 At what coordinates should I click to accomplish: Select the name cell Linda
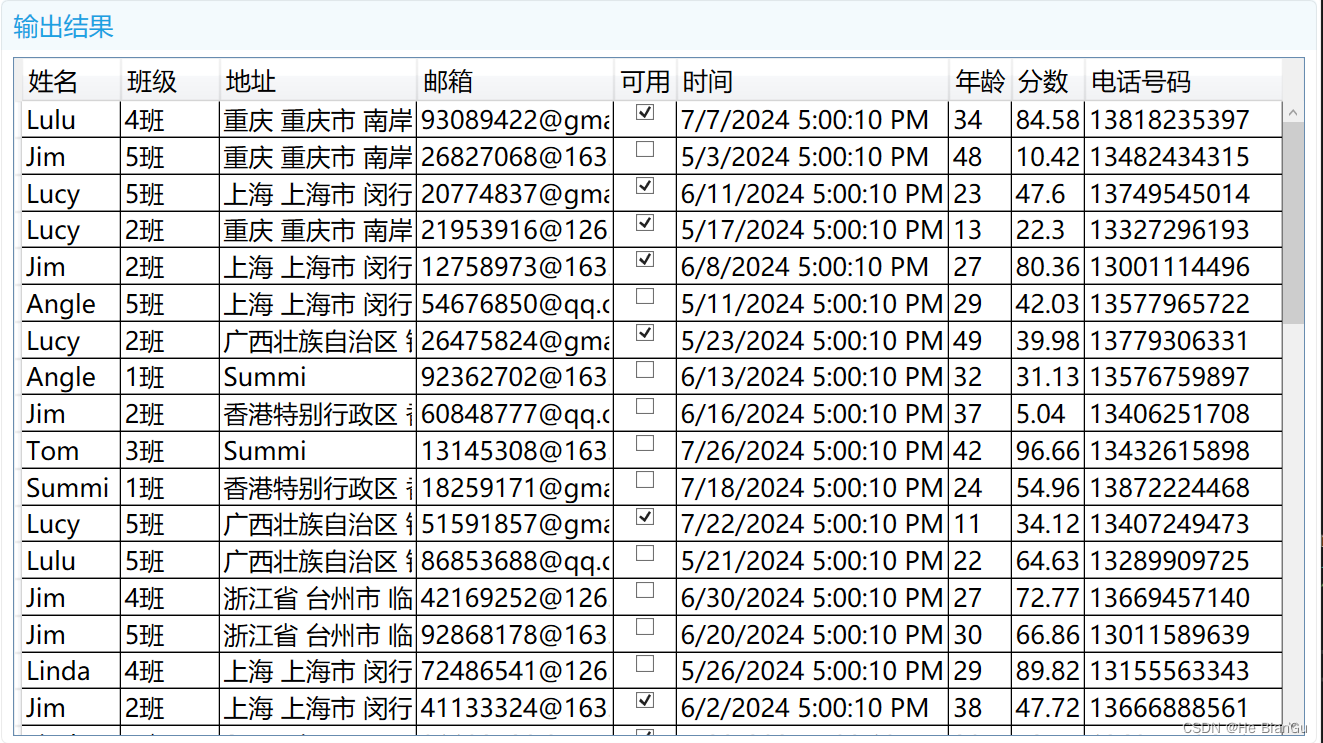click(x=70, y=671)
